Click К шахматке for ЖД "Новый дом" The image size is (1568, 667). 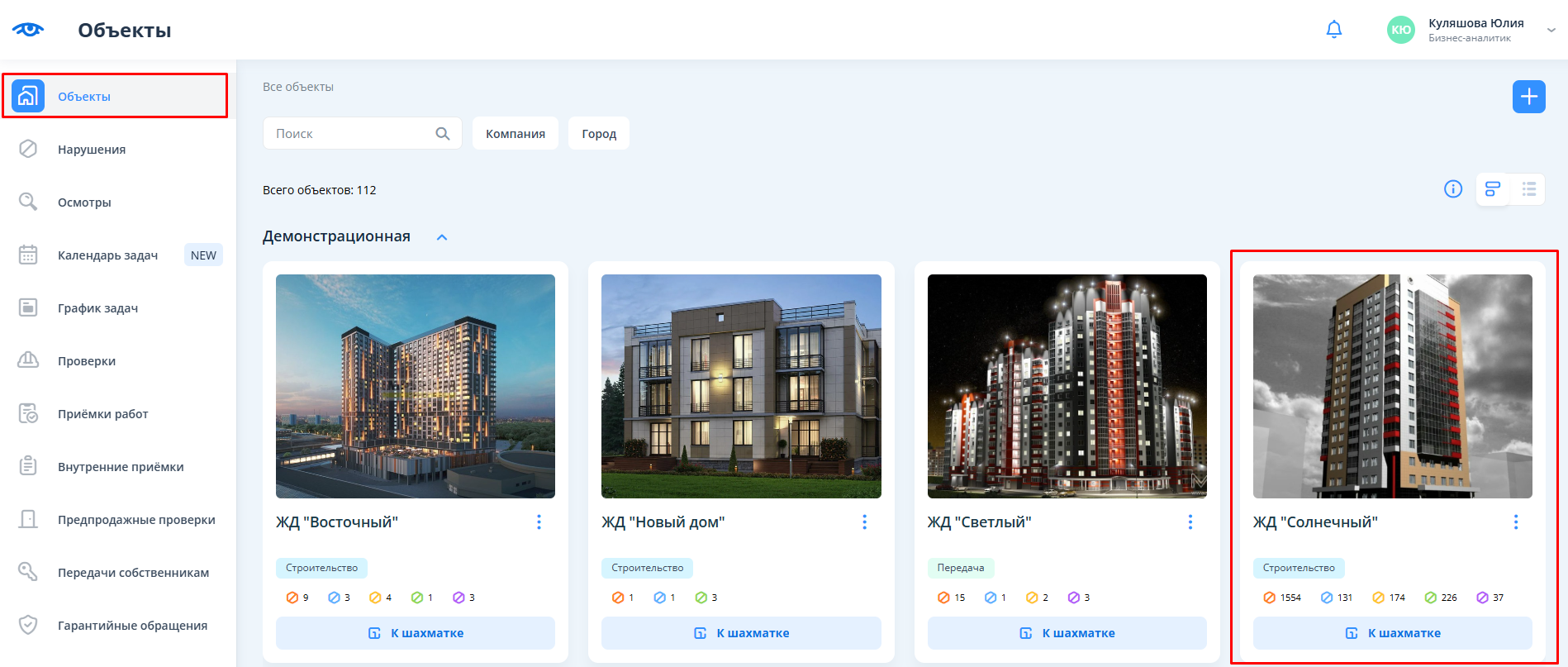(x=741, y=633)
